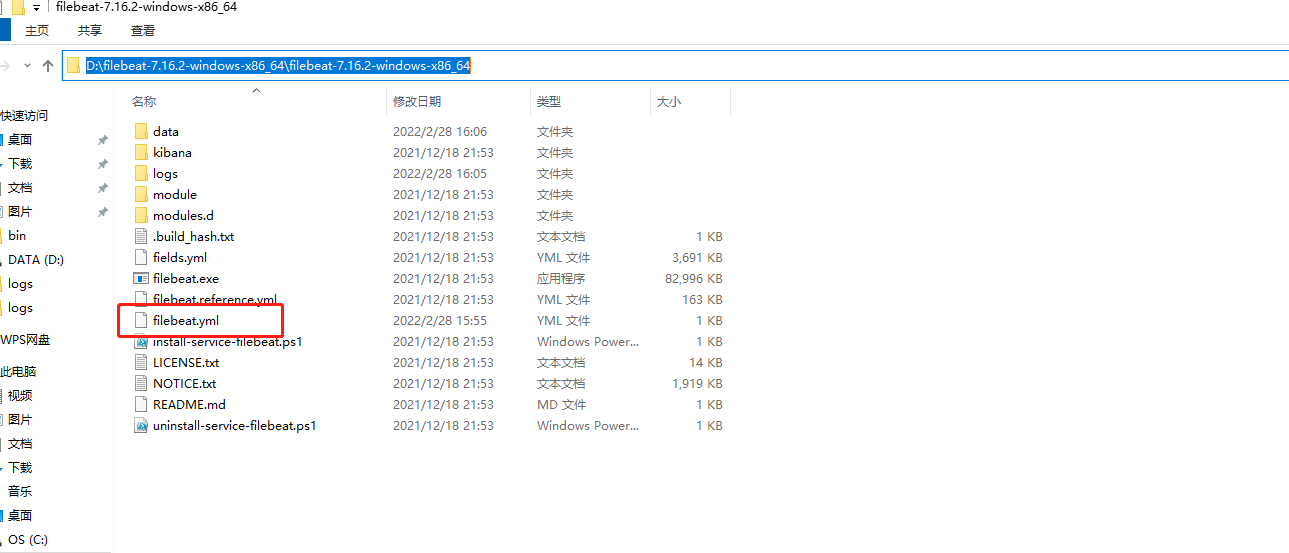Viewport: 1289px width, 553px height.
Task: Select the LICENSE.txt file name
Action: (186, 362)
